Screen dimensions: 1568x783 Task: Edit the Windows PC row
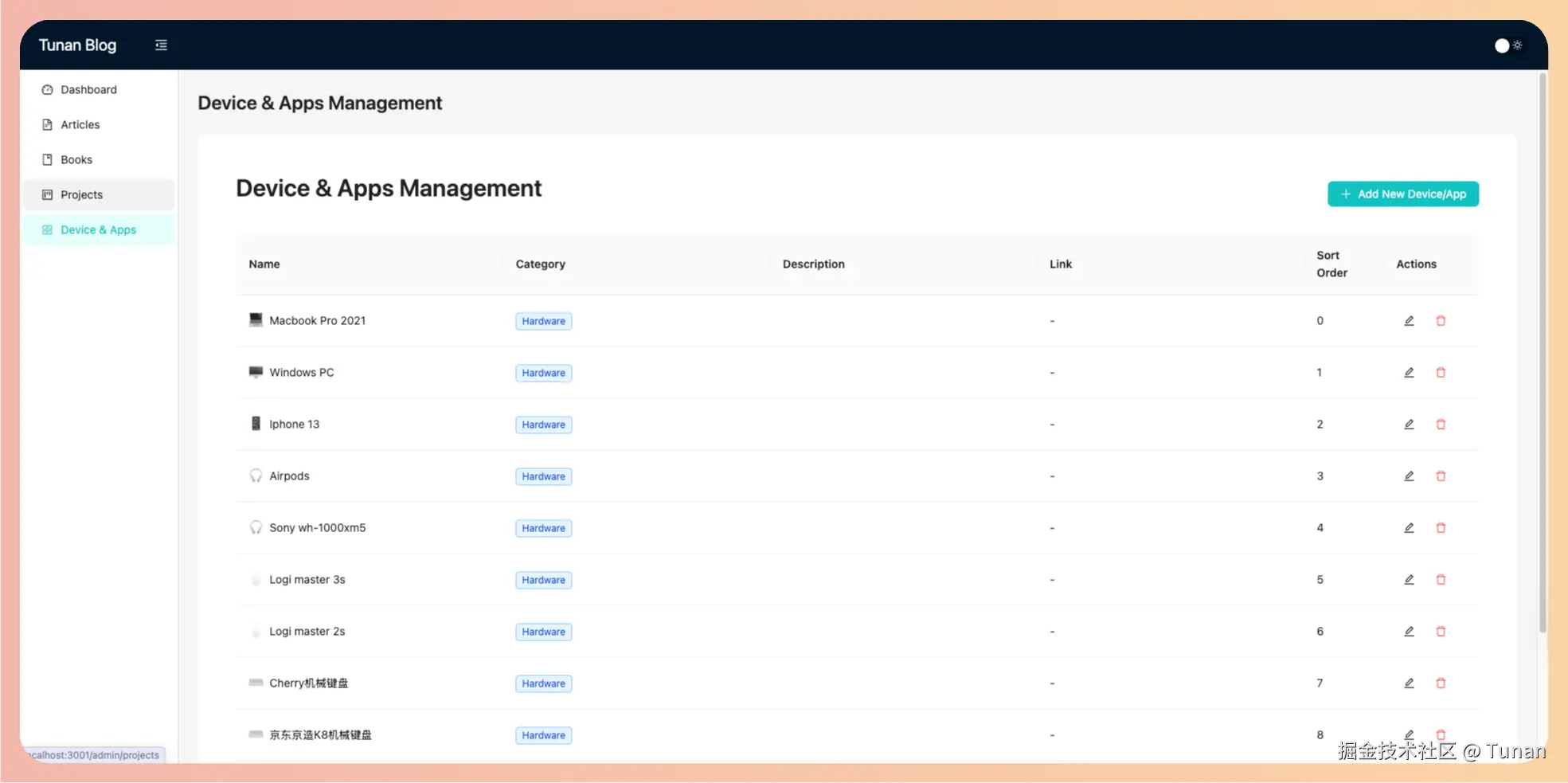pyautogui.click(x=1409, y=373)
